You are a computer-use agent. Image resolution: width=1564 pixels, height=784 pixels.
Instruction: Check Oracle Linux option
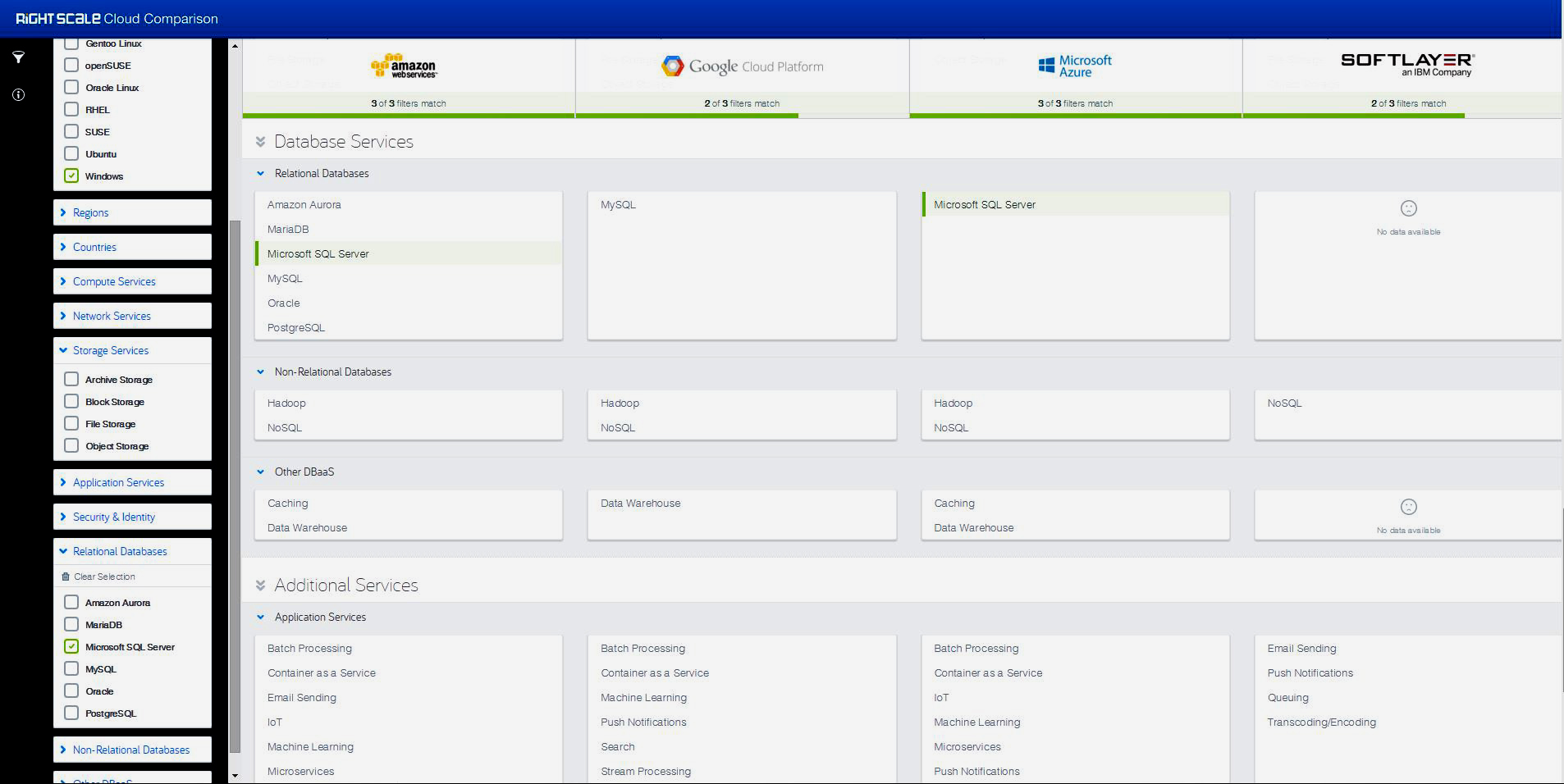[71, 87]
